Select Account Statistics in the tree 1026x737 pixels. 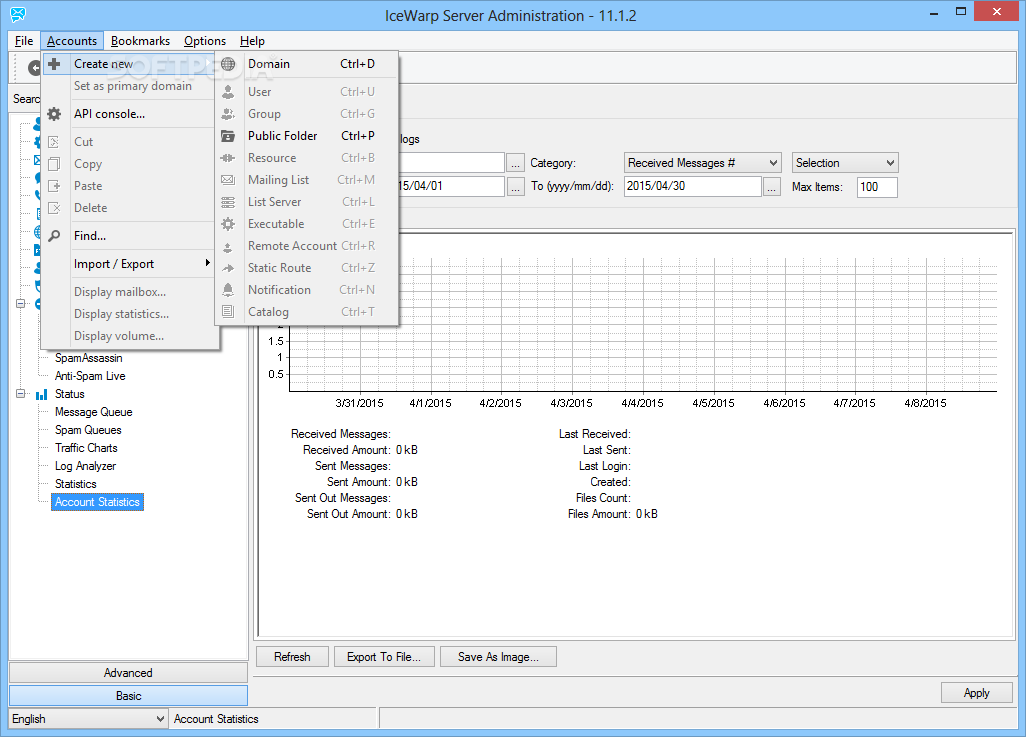tap(97, 502)
